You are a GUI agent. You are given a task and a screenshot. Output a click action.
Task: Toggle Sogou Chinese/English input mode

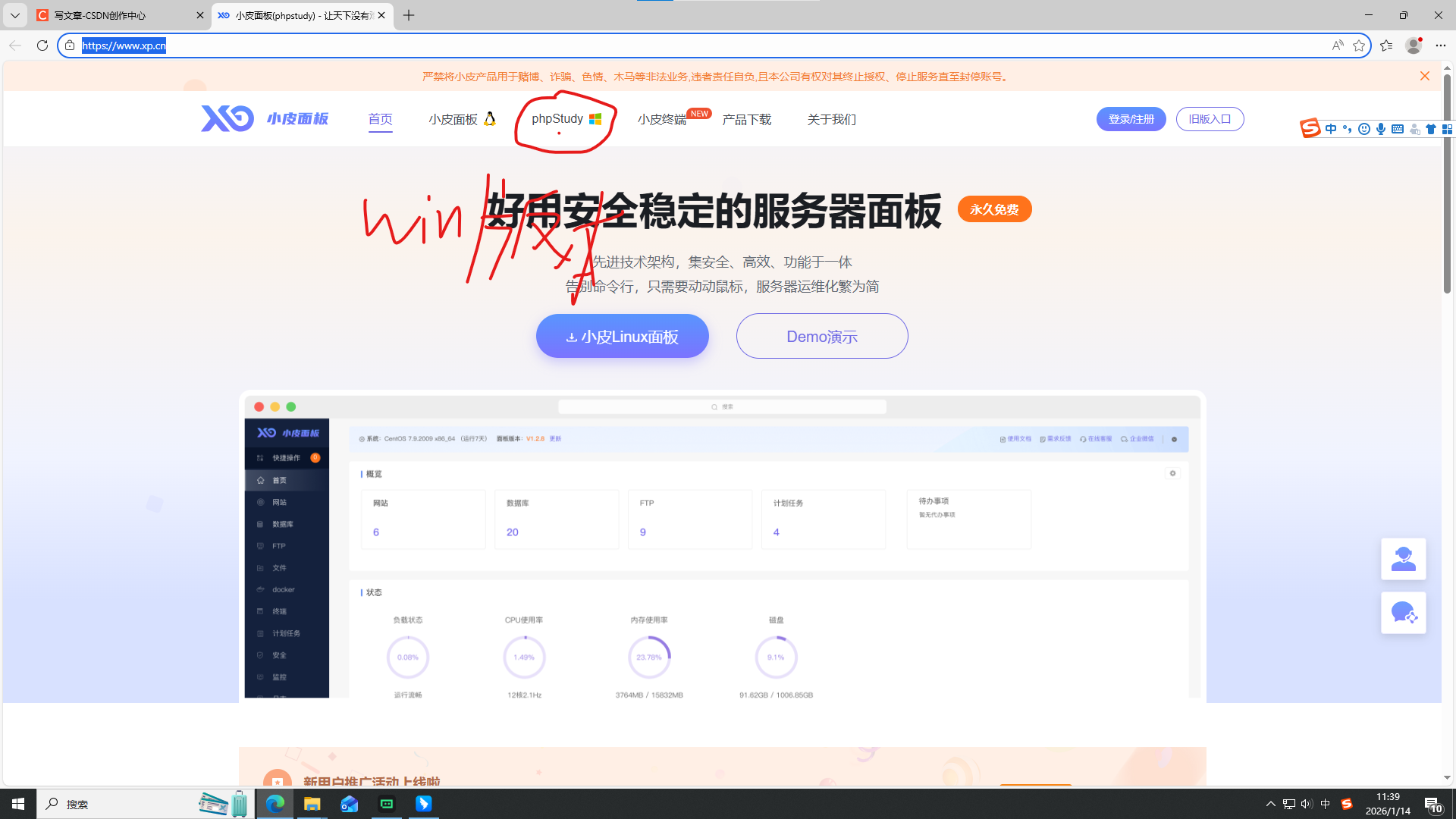tap(1331, 129)
